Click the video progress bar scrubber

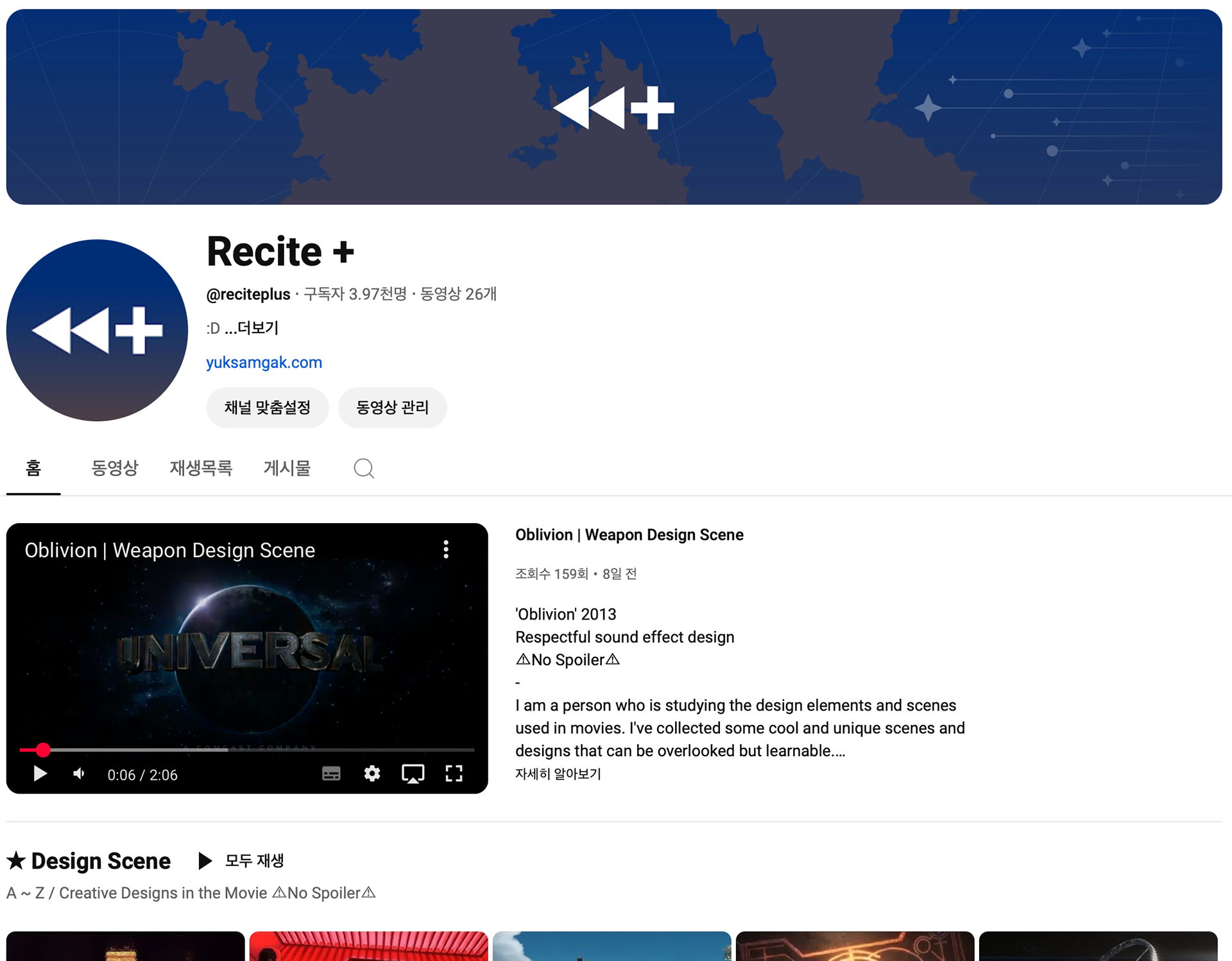coord(43,749)
